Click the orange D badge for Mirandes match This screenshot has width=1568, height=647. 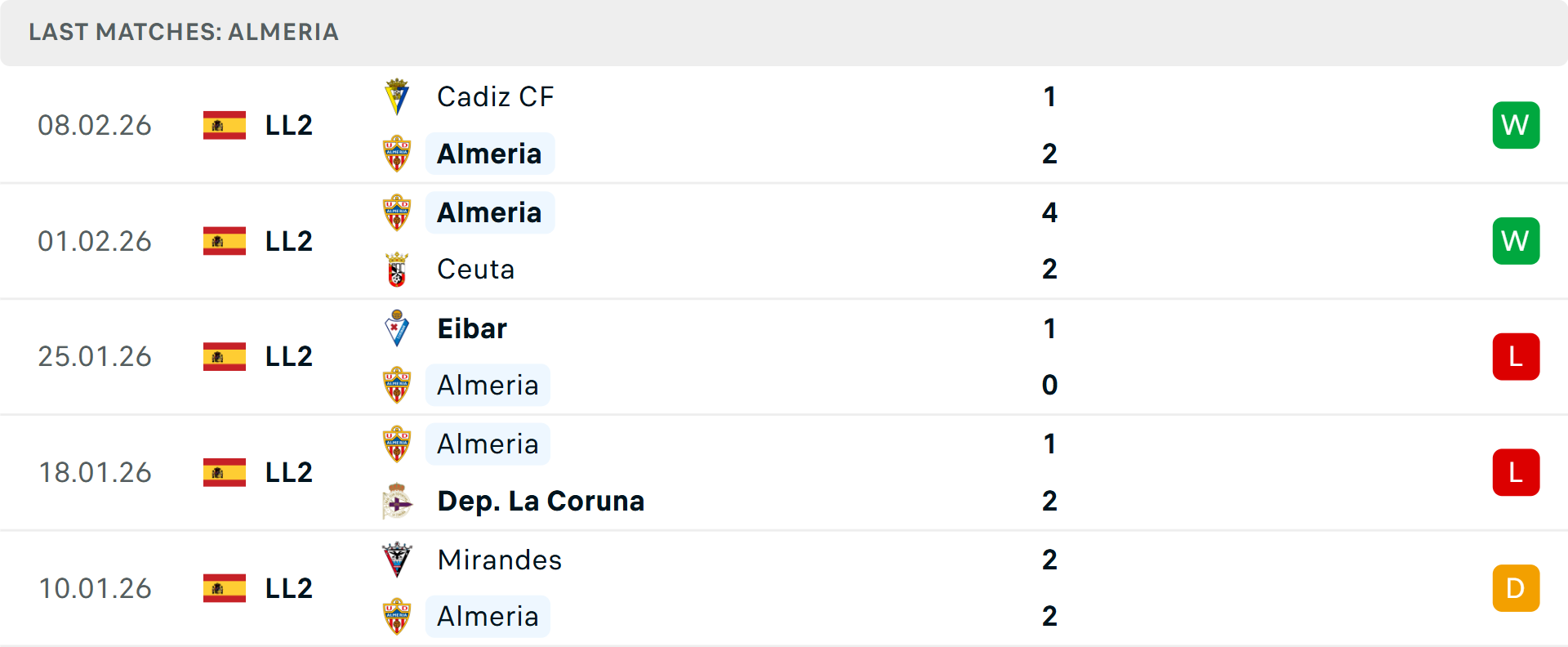pos(1516,588)
